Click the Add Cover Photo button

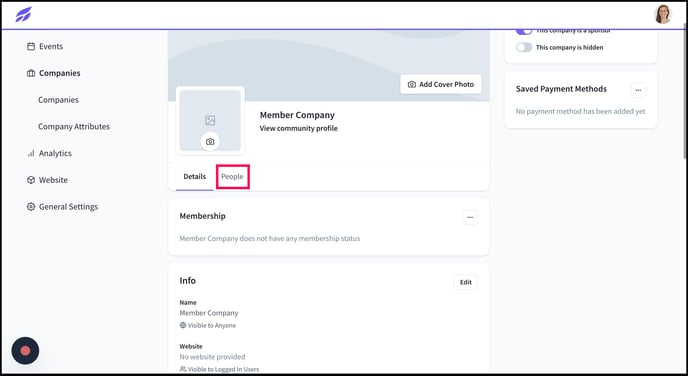(441, 84)
